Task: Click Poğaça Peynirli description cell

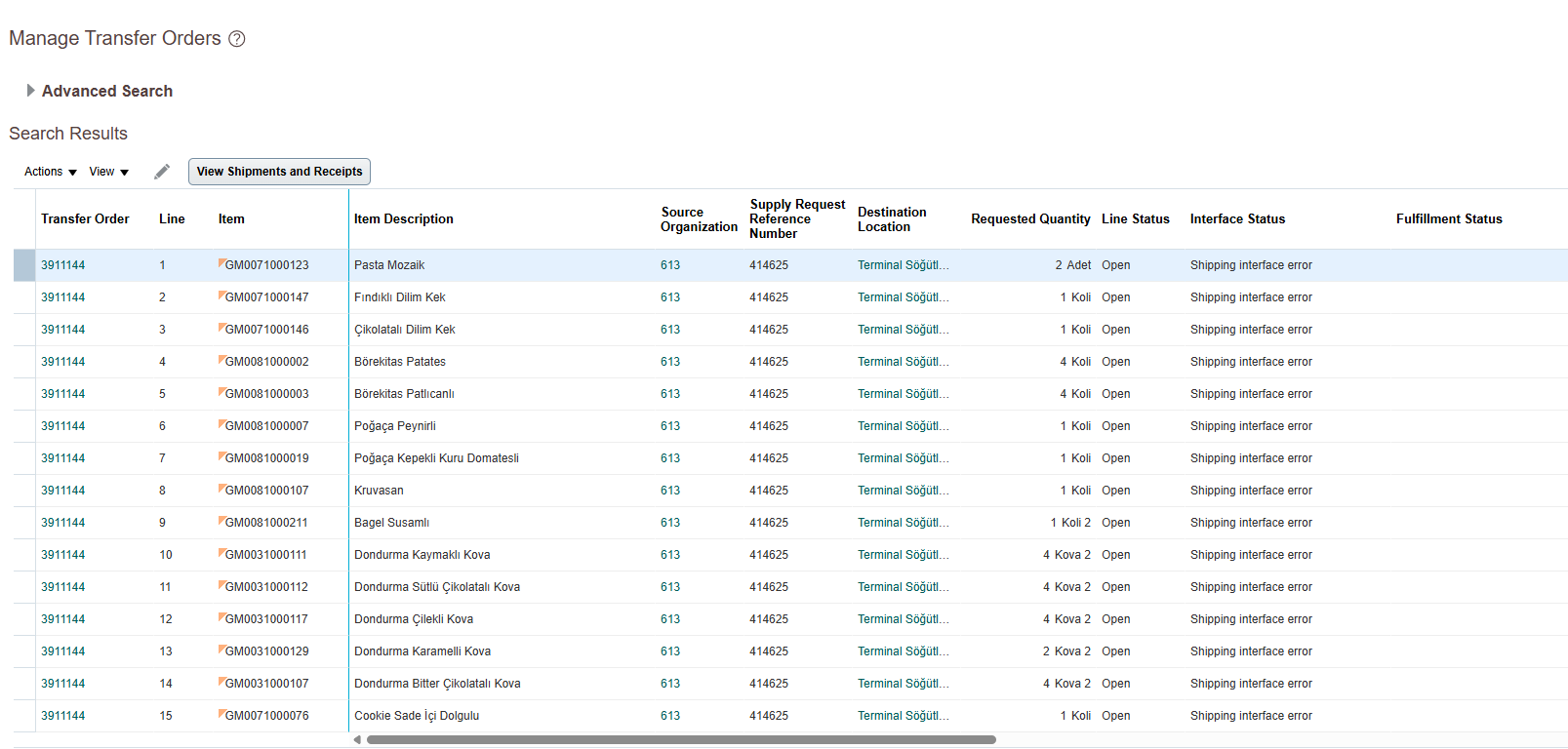Action: [395, 426]
